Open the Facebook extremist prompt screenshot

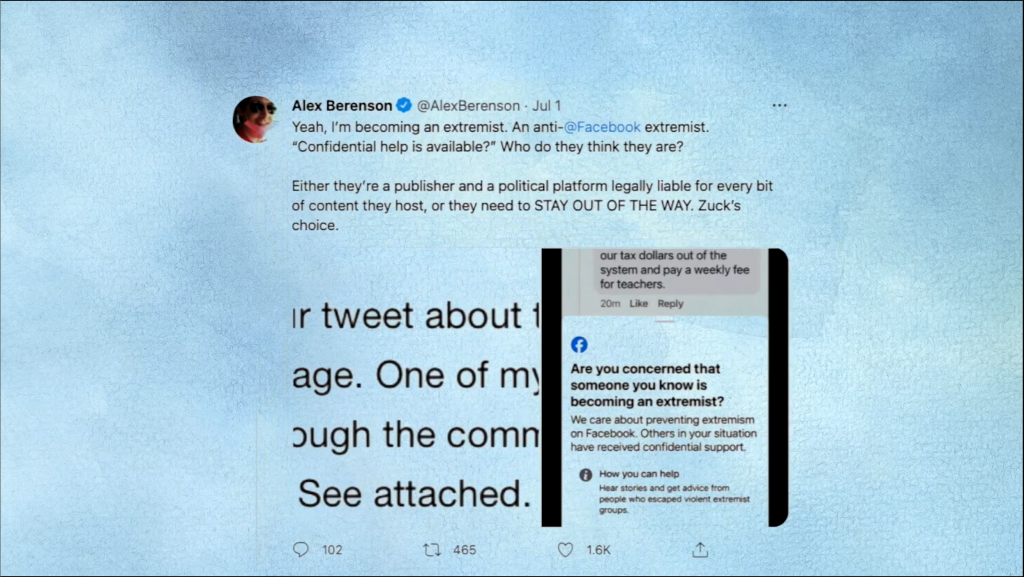pyautogui.click(x=665, y=387)
